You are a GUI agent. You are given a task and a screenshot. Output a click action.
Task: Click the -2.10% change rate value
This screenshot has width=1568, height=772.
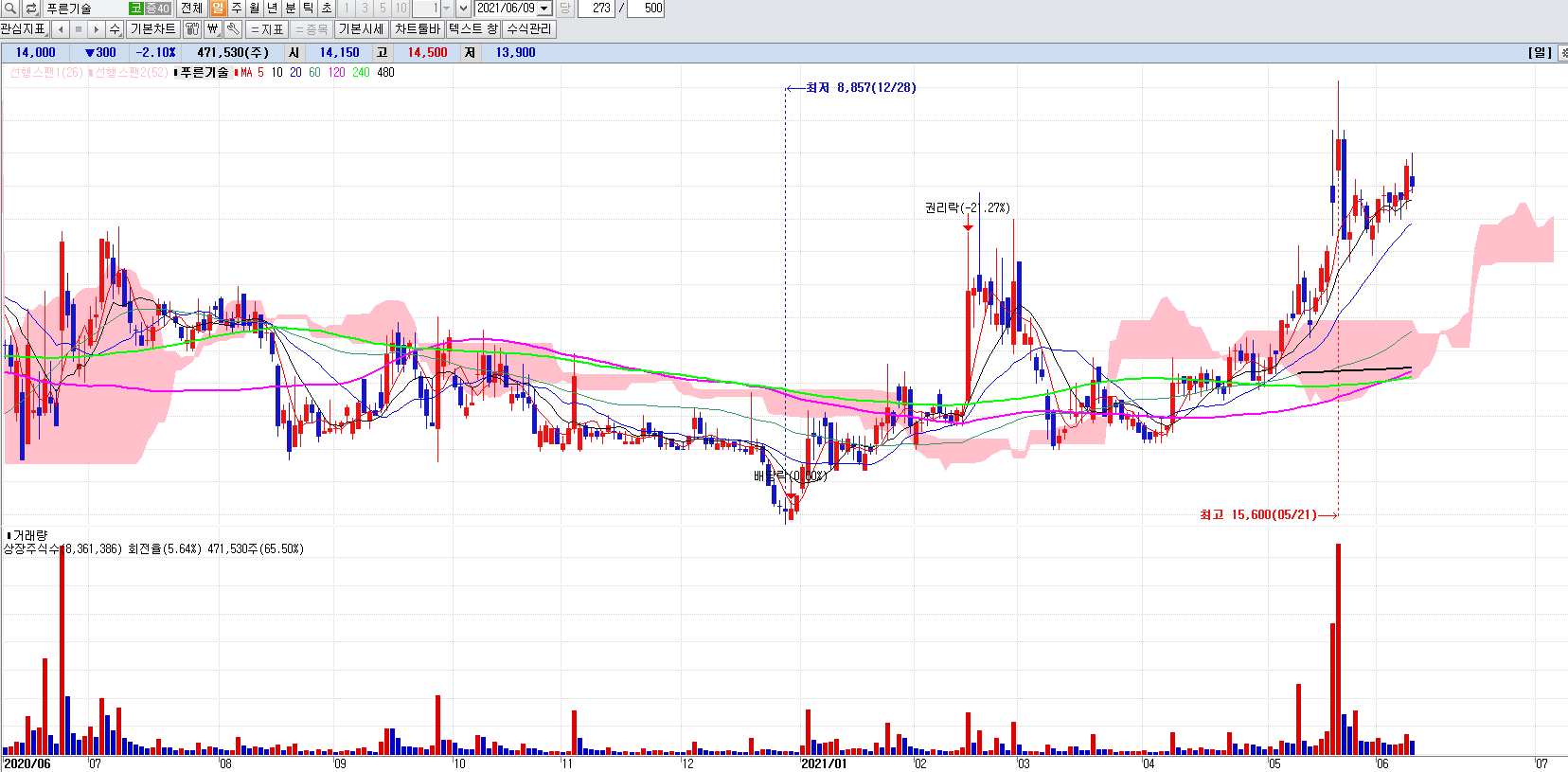pyautogui.click(x=156, y=53)
